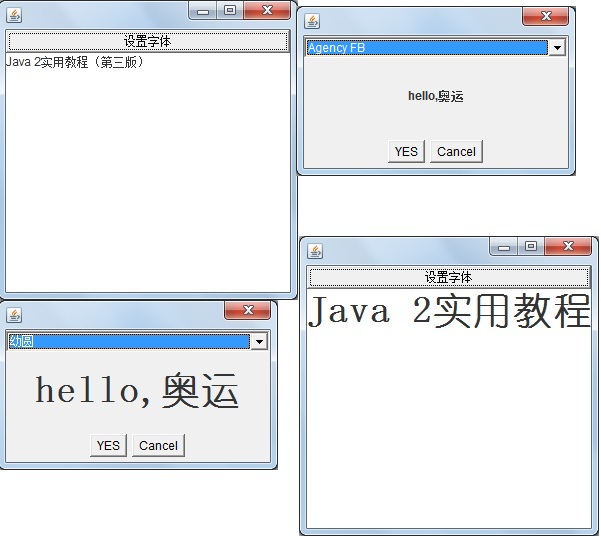Image resolution: width=601 pixels, height=536 pixels.
Task: Maximize the bottom-right window
Action: tap(531, 247)
